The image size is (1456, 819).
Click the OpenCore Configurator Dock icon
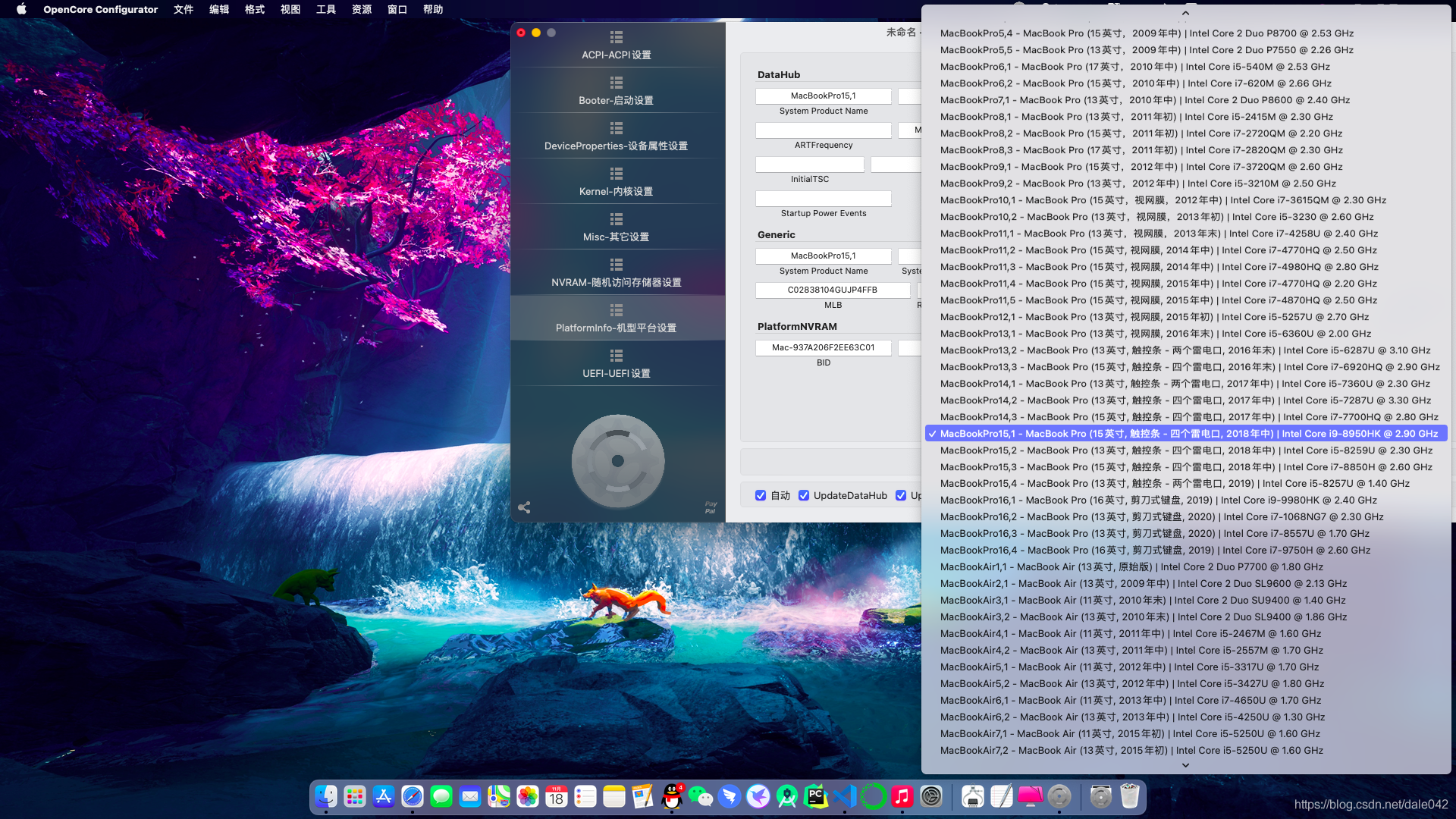1059,796
